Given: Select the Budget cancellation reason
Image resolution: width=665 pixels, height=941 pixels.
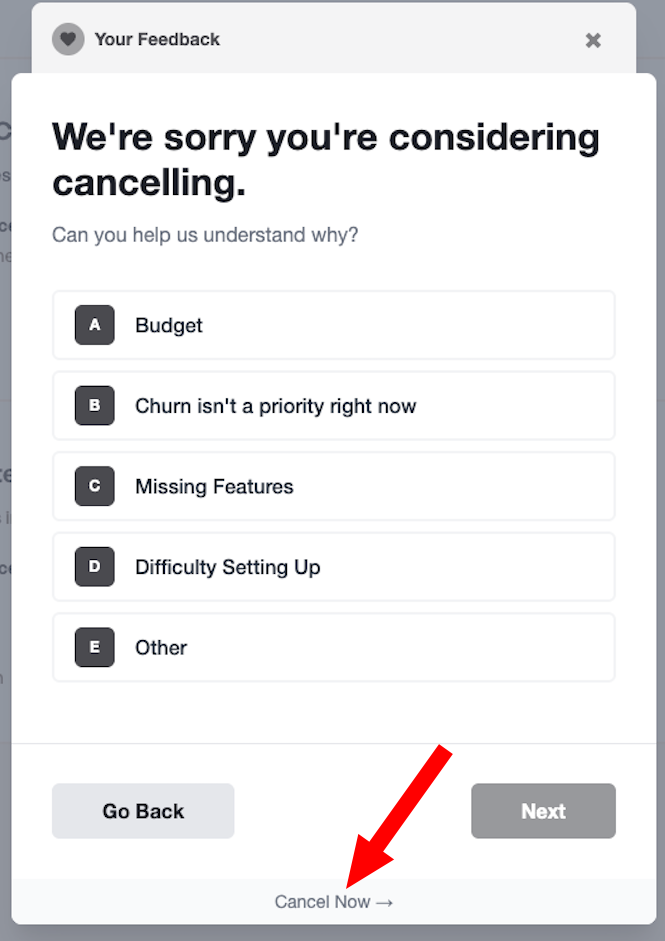Looking at the screenshot, I should (x=333, y=325).
